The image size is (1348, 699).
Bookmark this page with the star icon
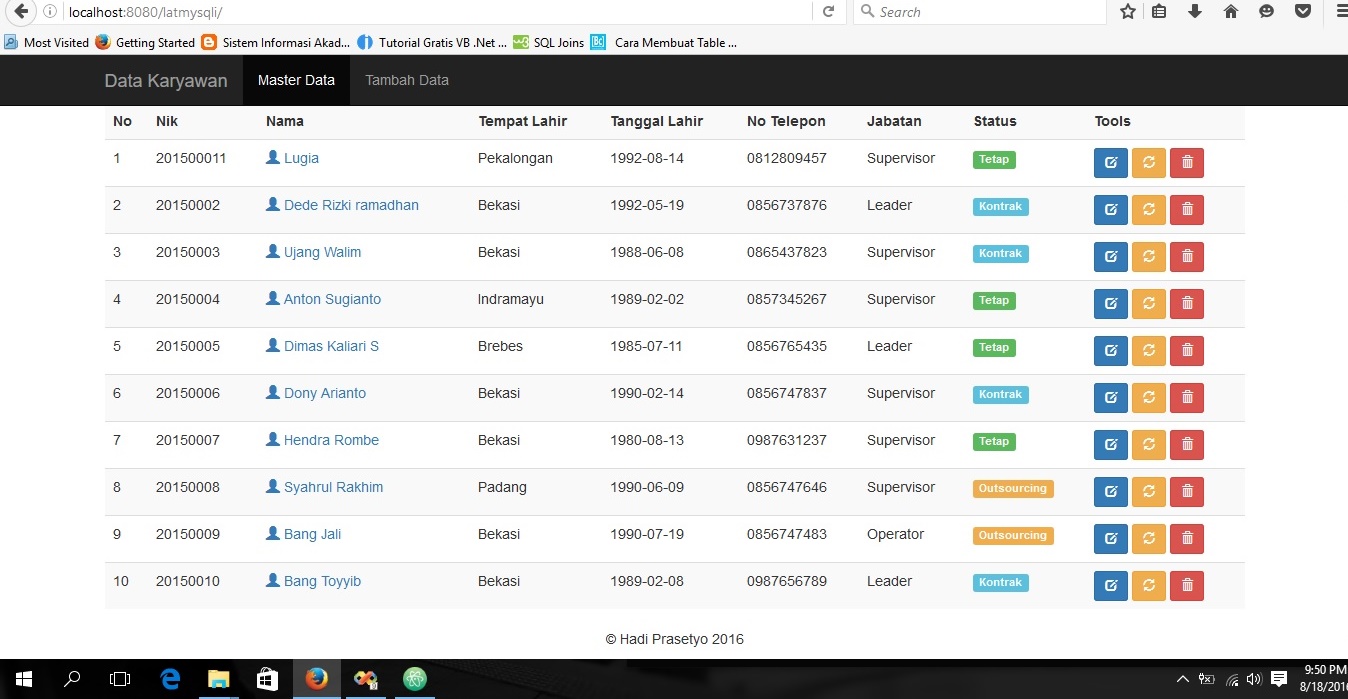pos(1128,12)
